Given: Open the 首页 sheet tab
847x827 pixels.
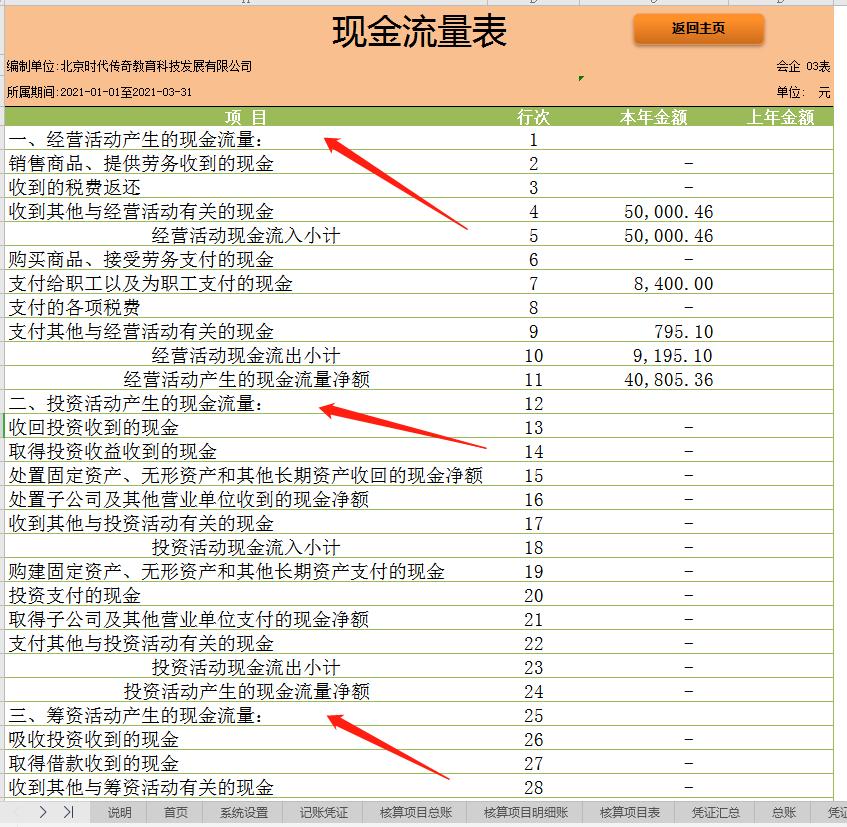Looking at the screenshot, I should tap(176, 813).
